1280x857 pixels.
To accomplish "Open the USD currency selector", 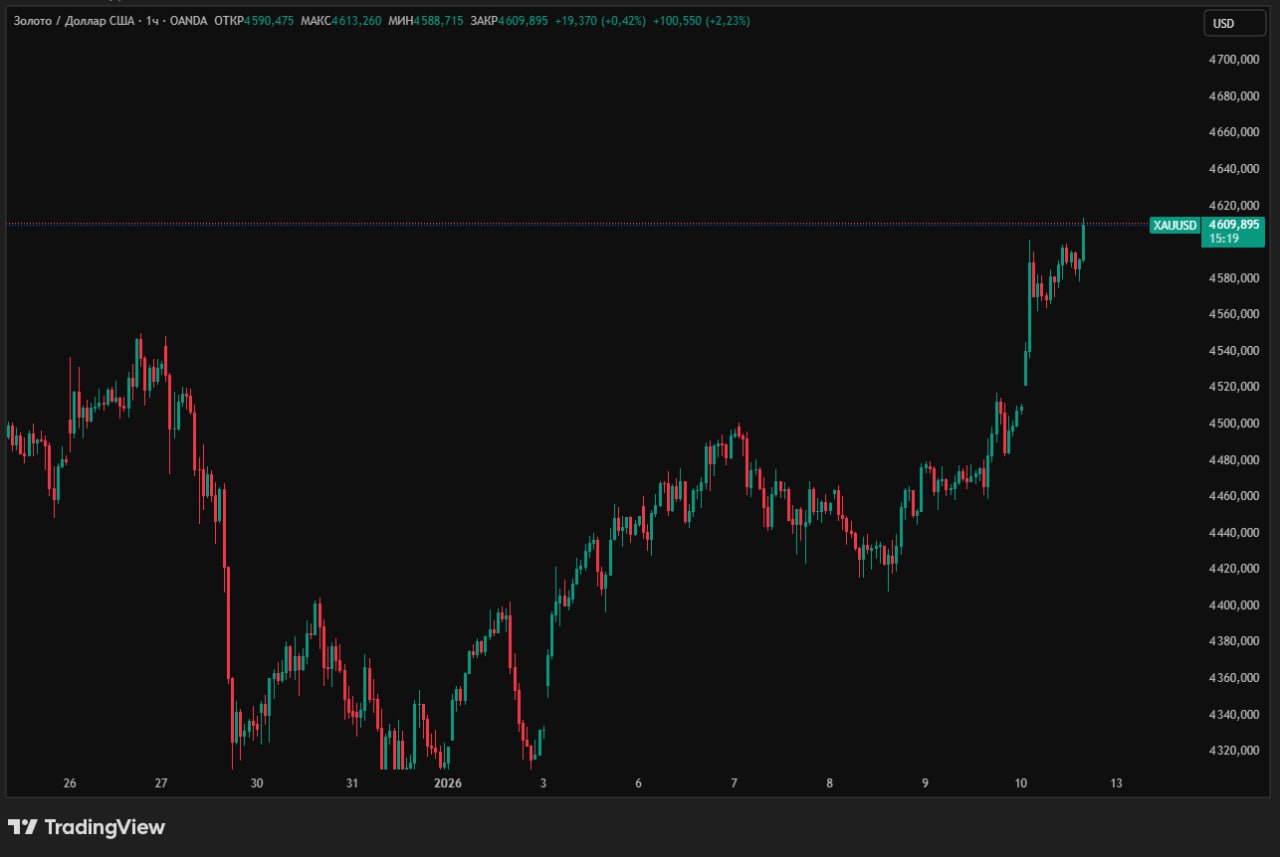I will click(1234, 24).
